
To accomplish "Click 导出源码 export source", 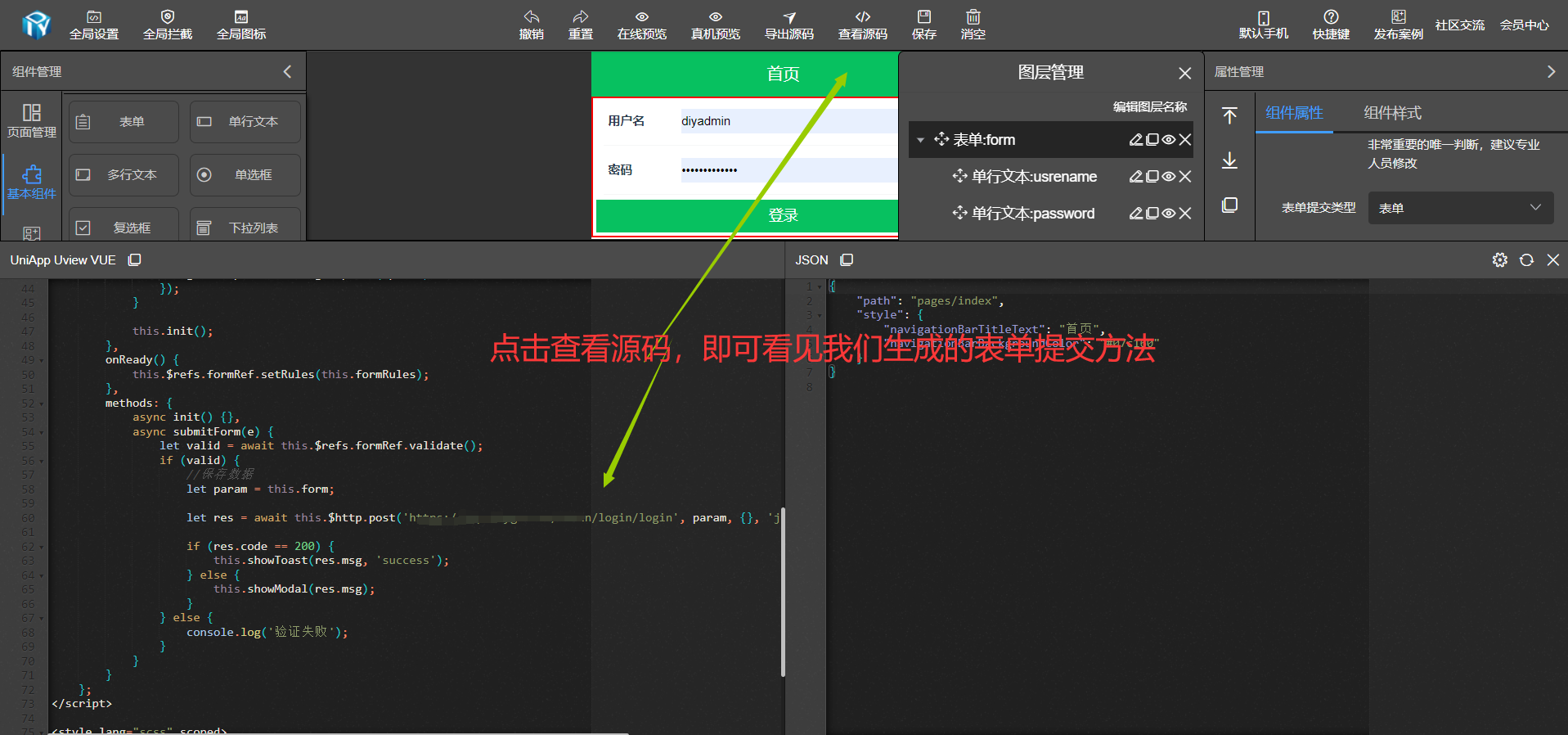I will [789, 25].
